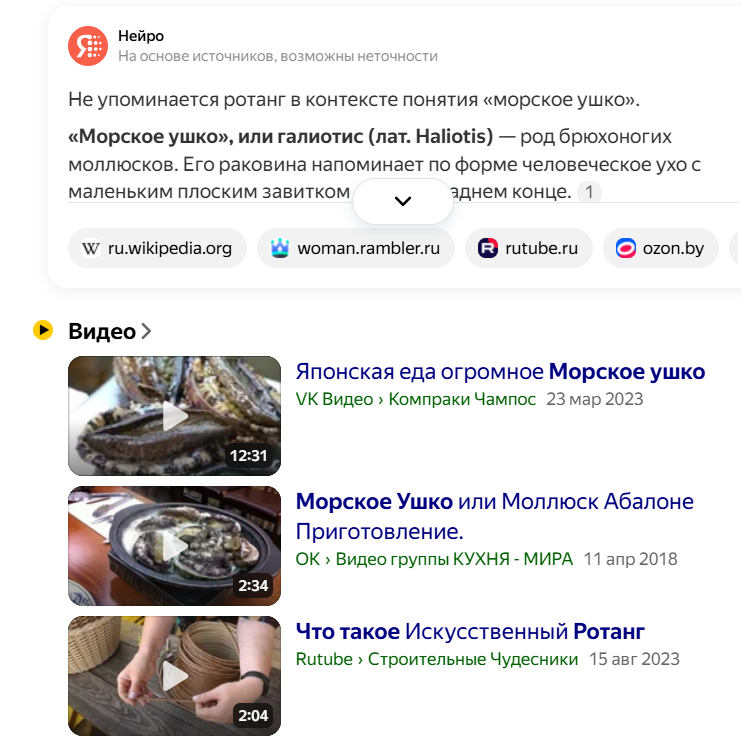Click the 'VK Видео › Компраки Чампос' source path
Screen dimensions: 742x751
(415, 399)
